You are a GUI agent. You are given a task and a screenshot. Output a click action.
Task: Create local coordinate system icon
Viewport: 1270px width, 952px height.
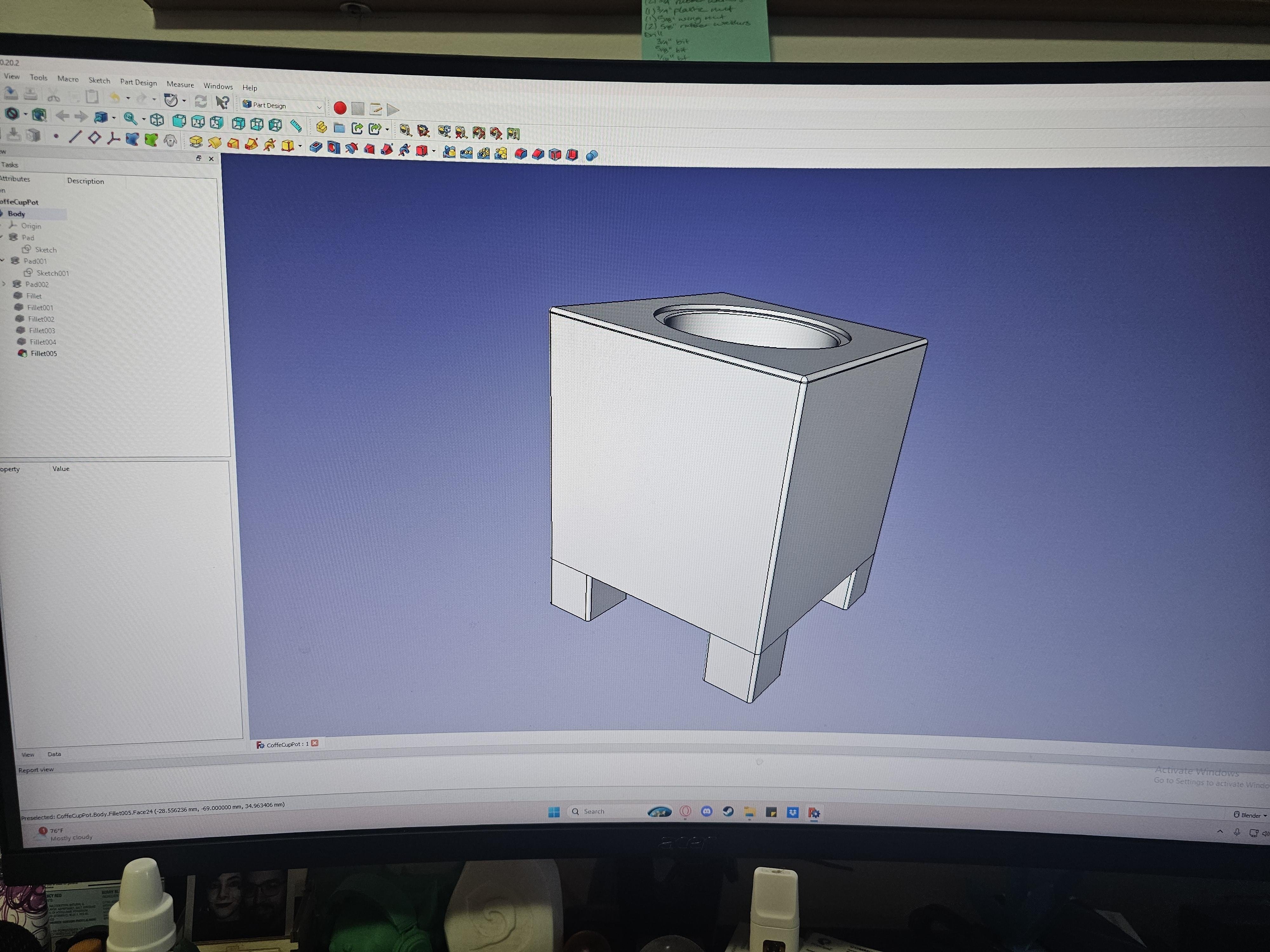click(113, 138)
